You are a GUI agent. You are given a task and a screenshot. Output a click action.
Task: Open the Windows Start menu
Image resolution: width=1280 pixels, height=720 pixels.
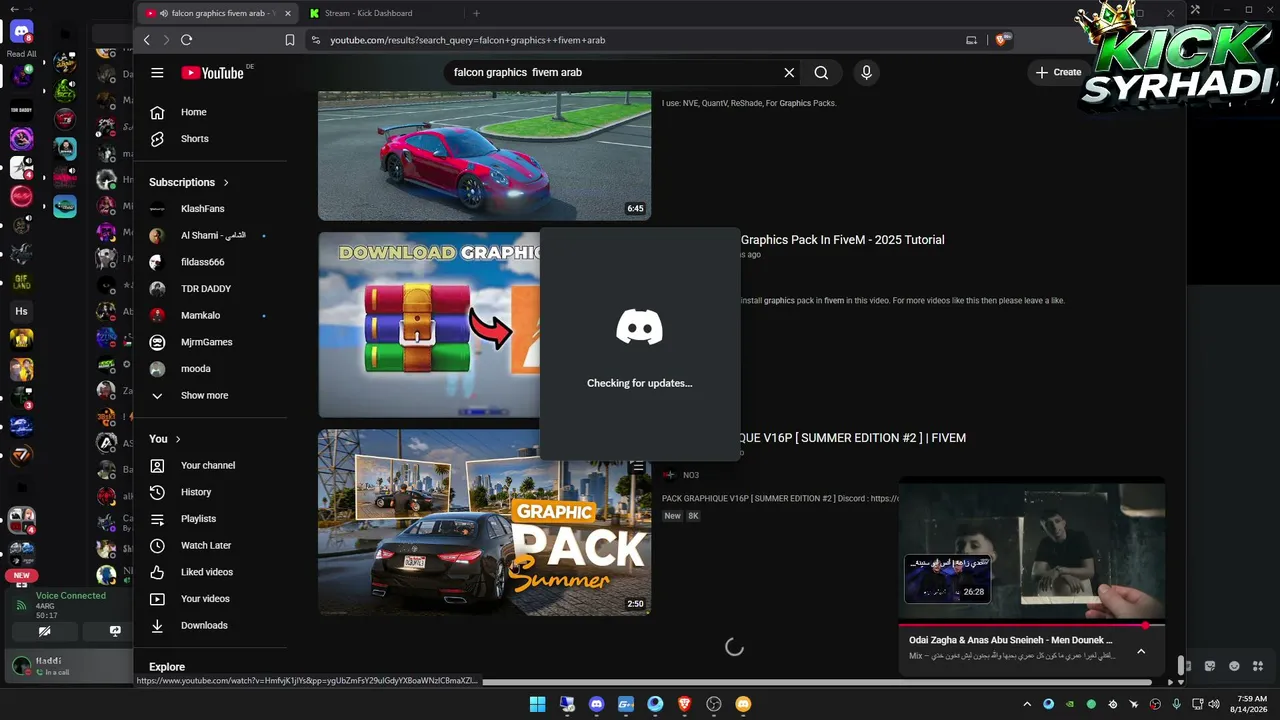[538, 704]
